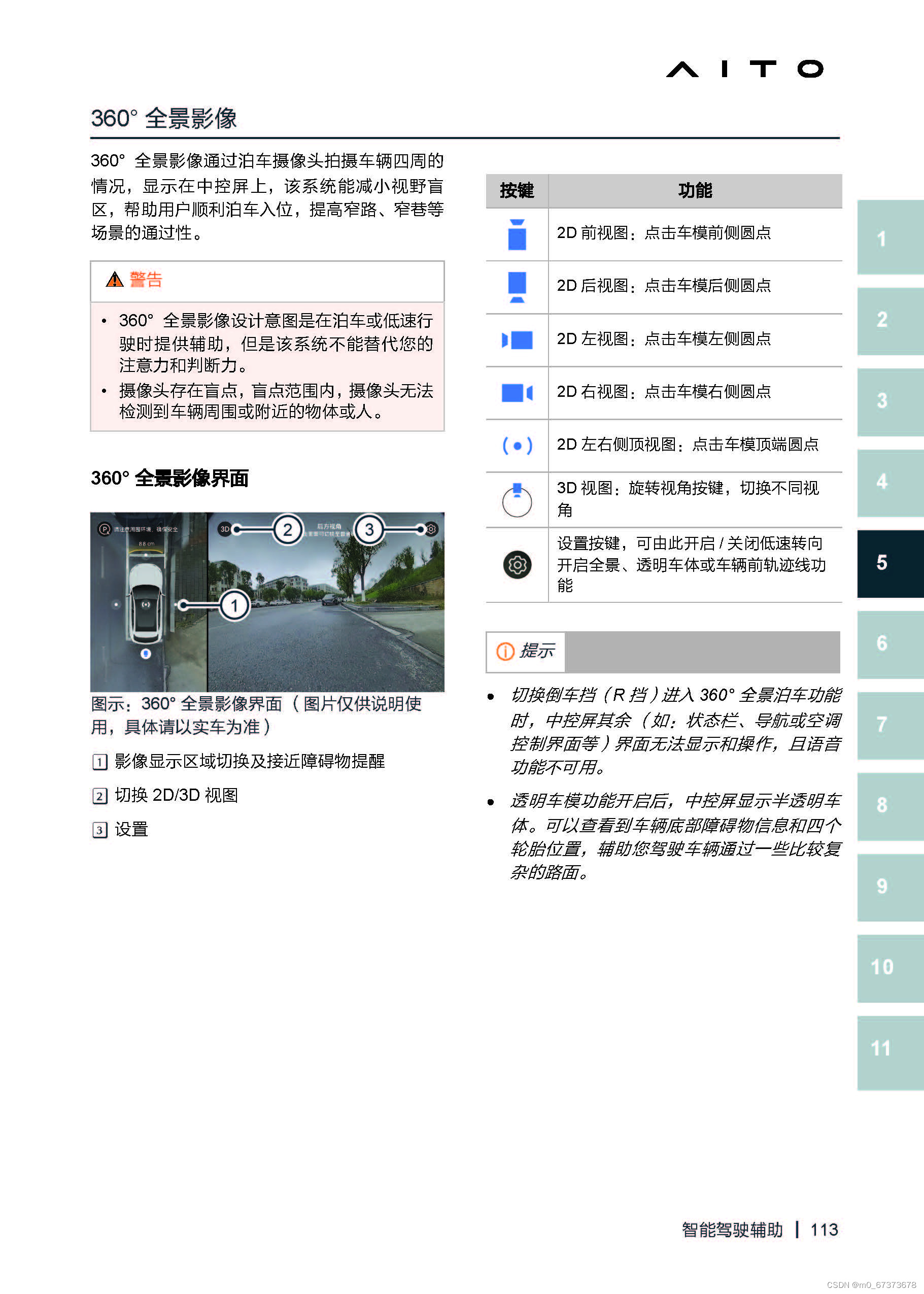
Task: Click the P icon in the interface picture
Action: click(x=105, y=529)
